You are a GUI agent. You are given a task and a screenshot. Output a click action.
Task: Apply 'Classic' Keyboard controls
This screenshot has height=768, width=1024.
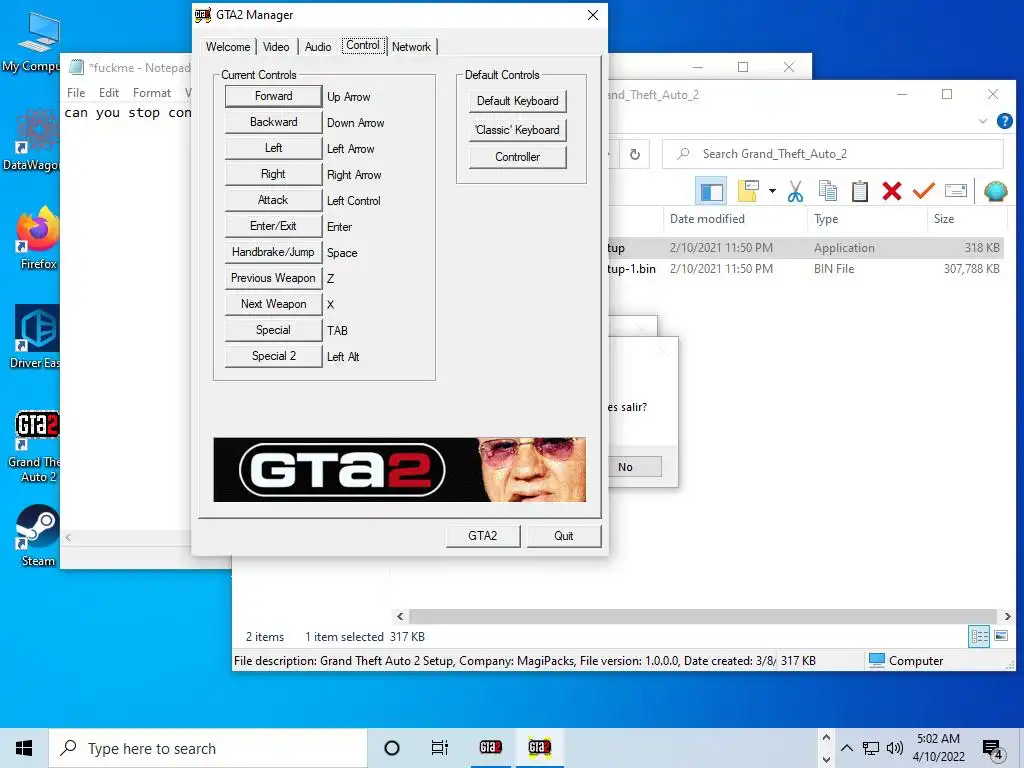(x=518, y=130)
